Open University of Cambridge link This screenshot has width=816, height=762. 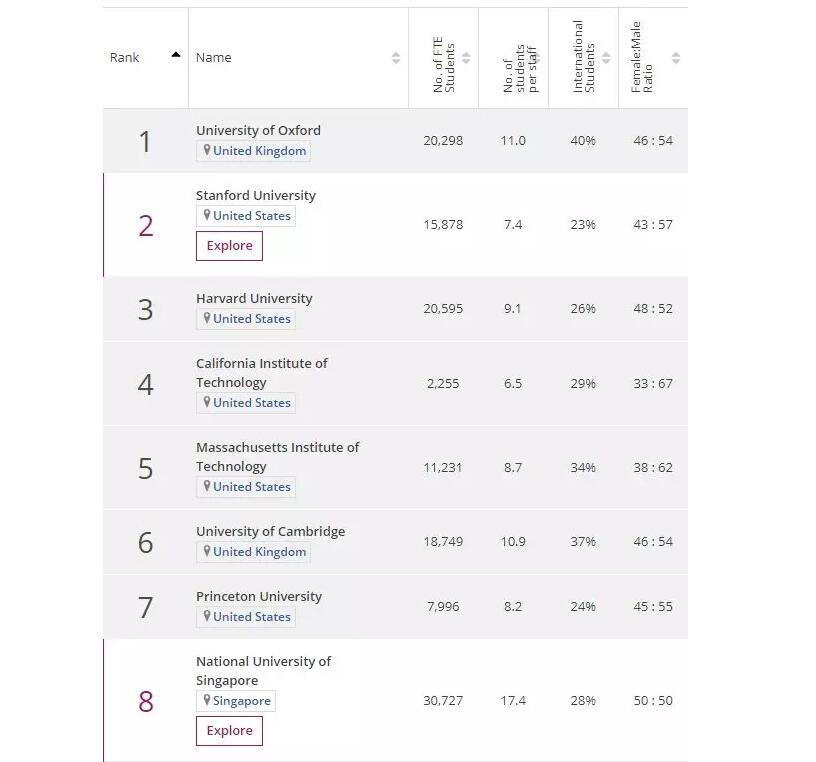pos(270,531)
